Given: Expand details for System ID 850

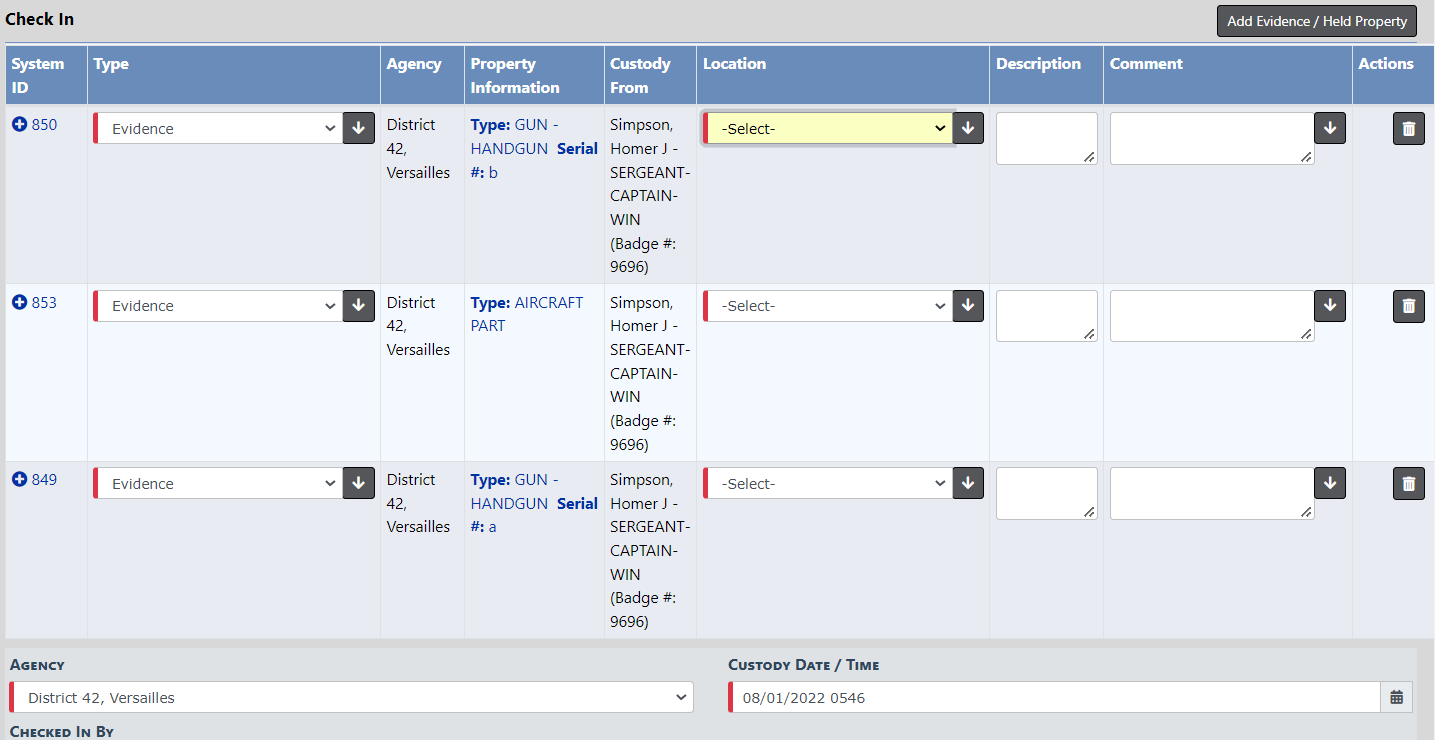Looking at the screenshot, I should click(x=19, y=125).
